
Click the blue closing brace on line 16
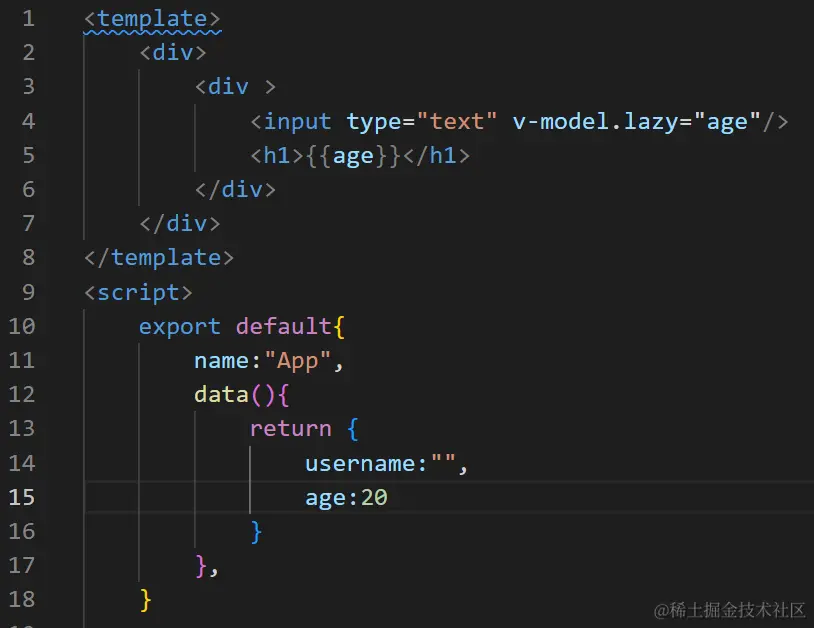tap(256, 532)
